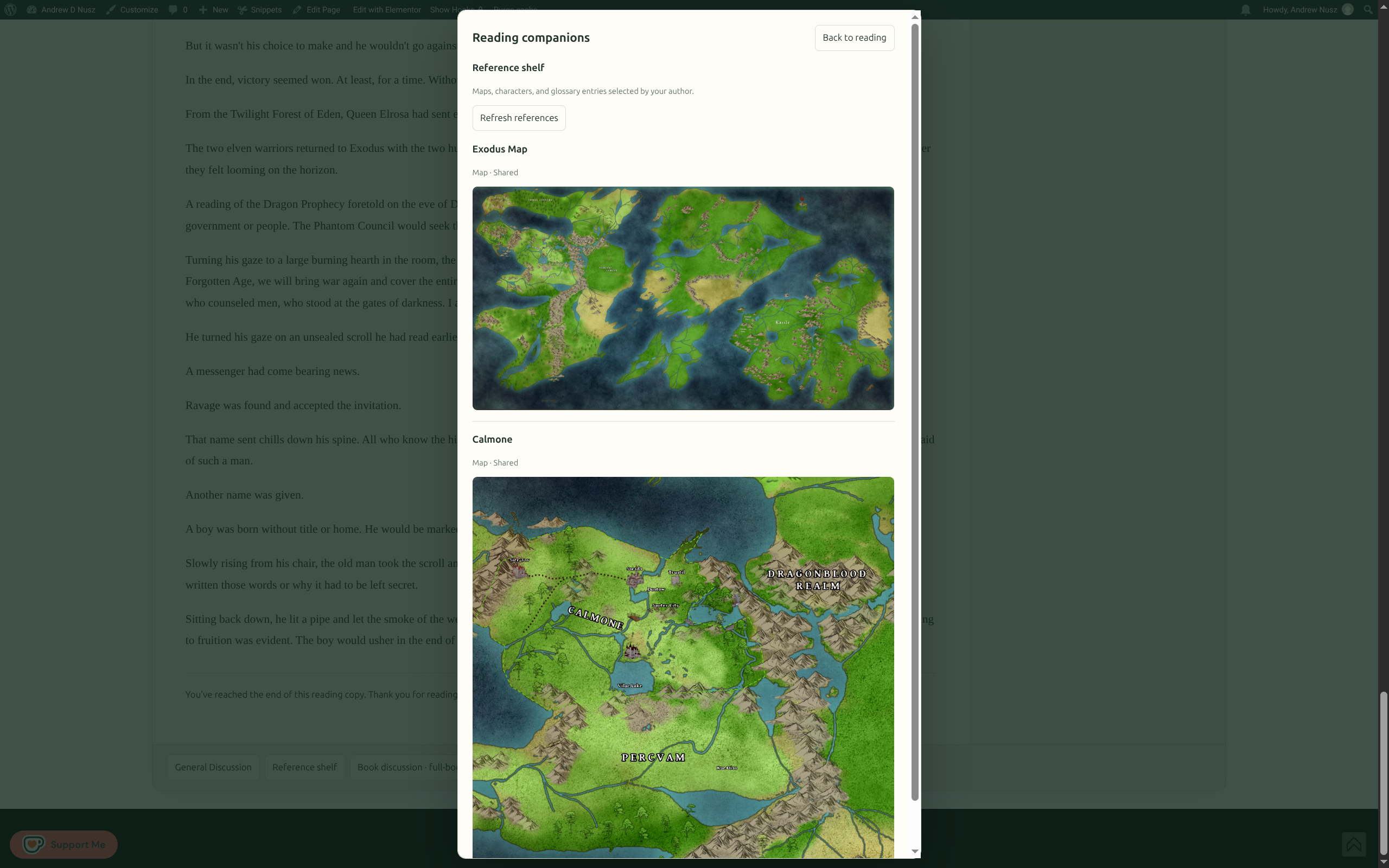Select the Reference shelf tab below the text
Image resolution: width=1389 pixels, height=868 pixels.
click(x=304, y=768)
